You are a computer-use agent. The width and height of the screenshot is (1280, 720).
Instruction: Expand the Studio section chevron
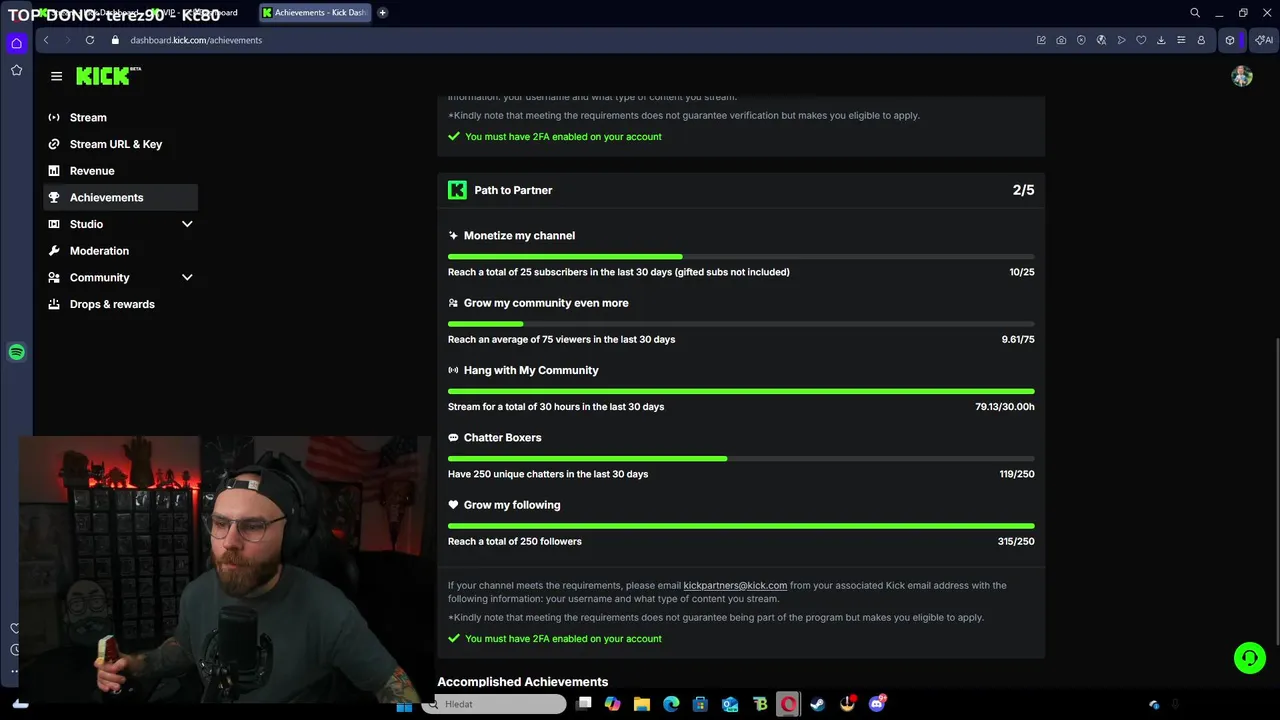pos(187,224)
